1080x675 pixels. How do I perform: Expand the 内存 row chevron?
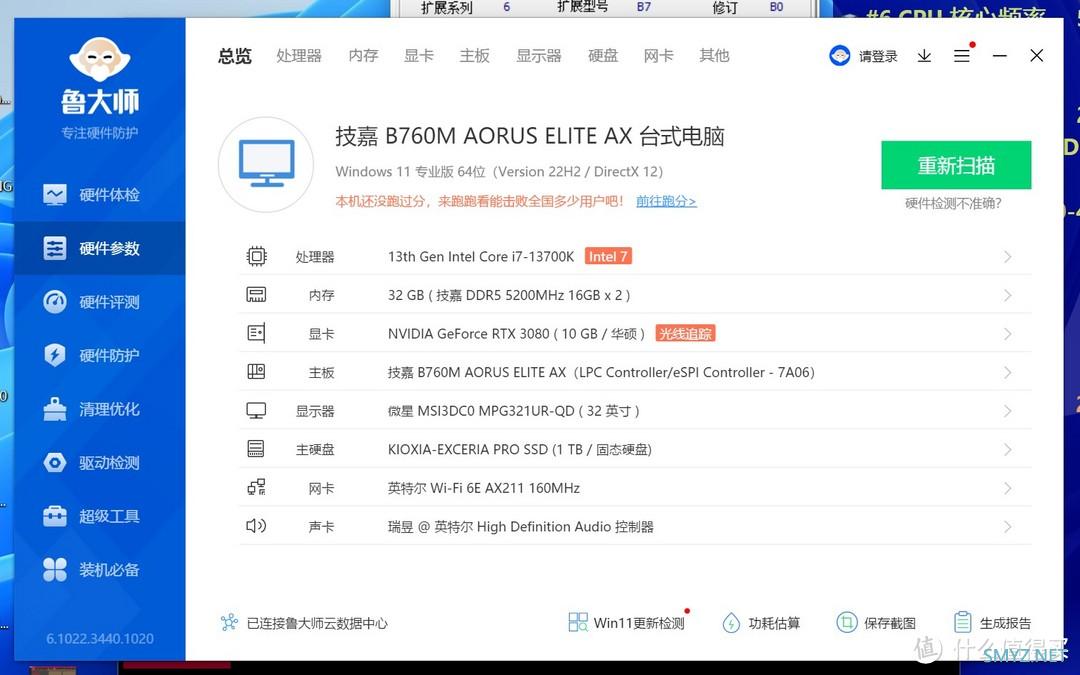click(1007, 295)
